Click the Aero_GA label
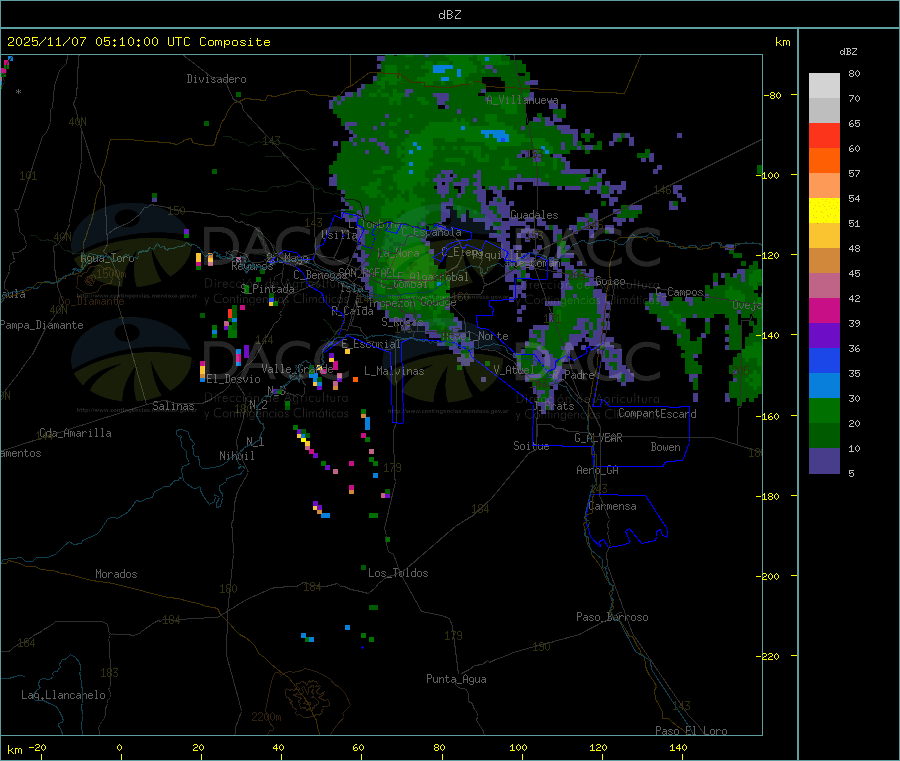Screen dimensions: 900x761 pos(598,470)
